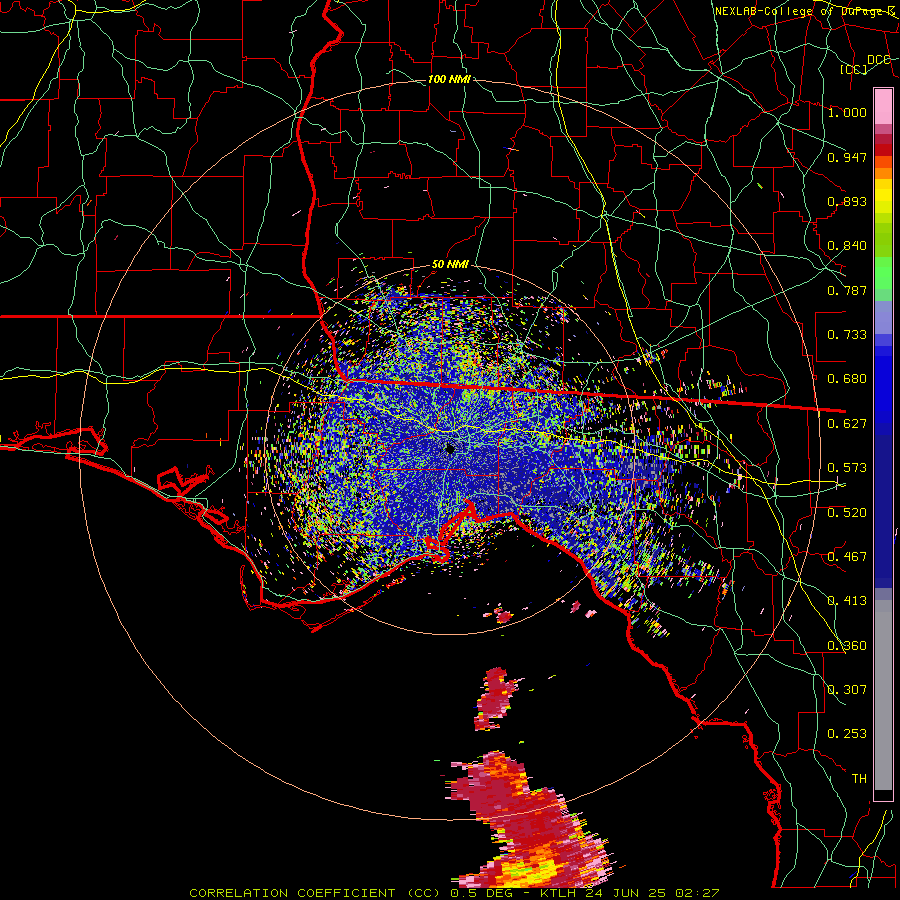Pick the light pink swatch atop the color bar
The height and width of the screenshot is (900, 900).
883,106
